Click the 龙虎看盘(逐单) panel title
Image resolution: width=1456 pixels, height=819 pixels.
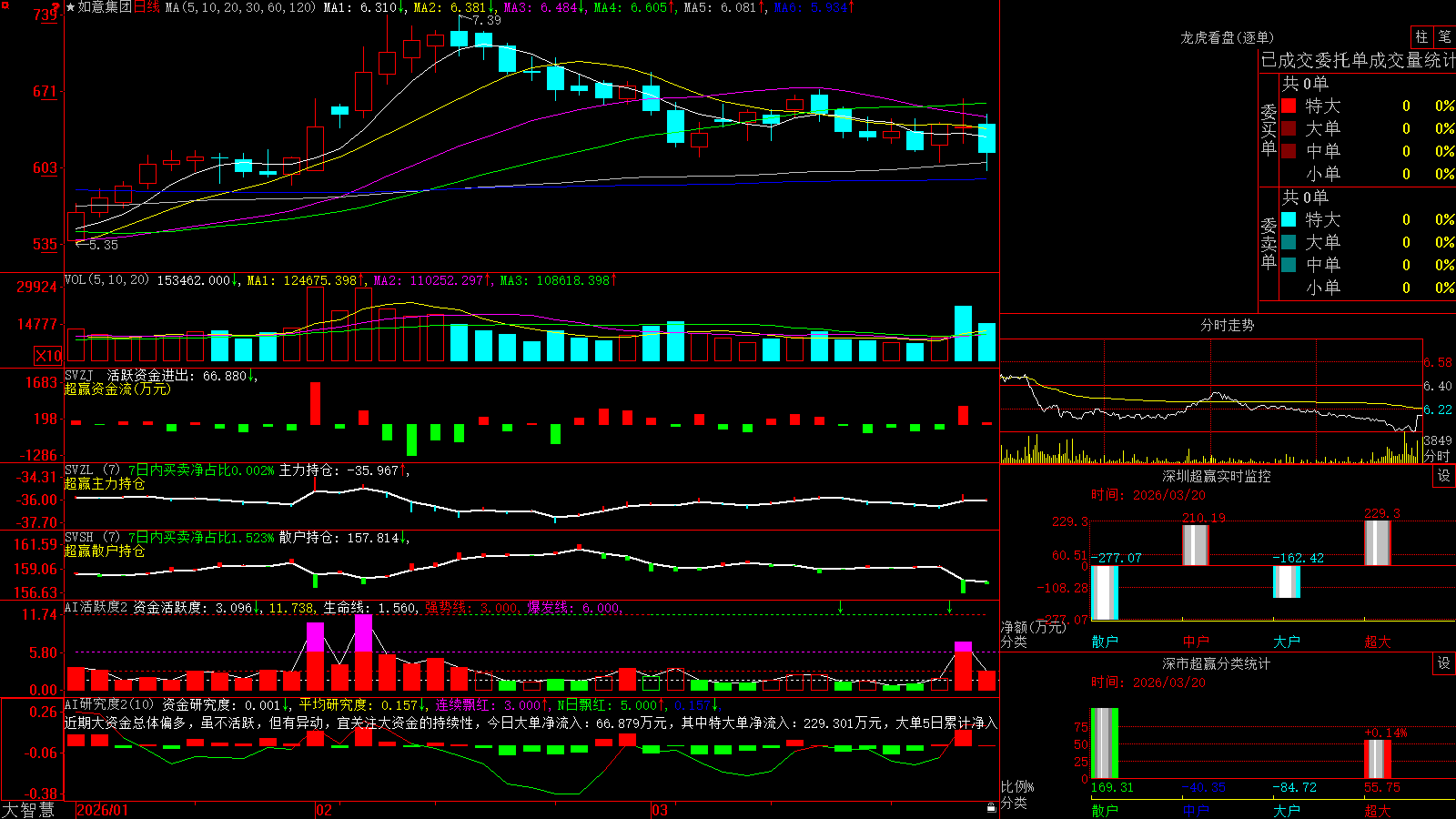(1227, 37)
